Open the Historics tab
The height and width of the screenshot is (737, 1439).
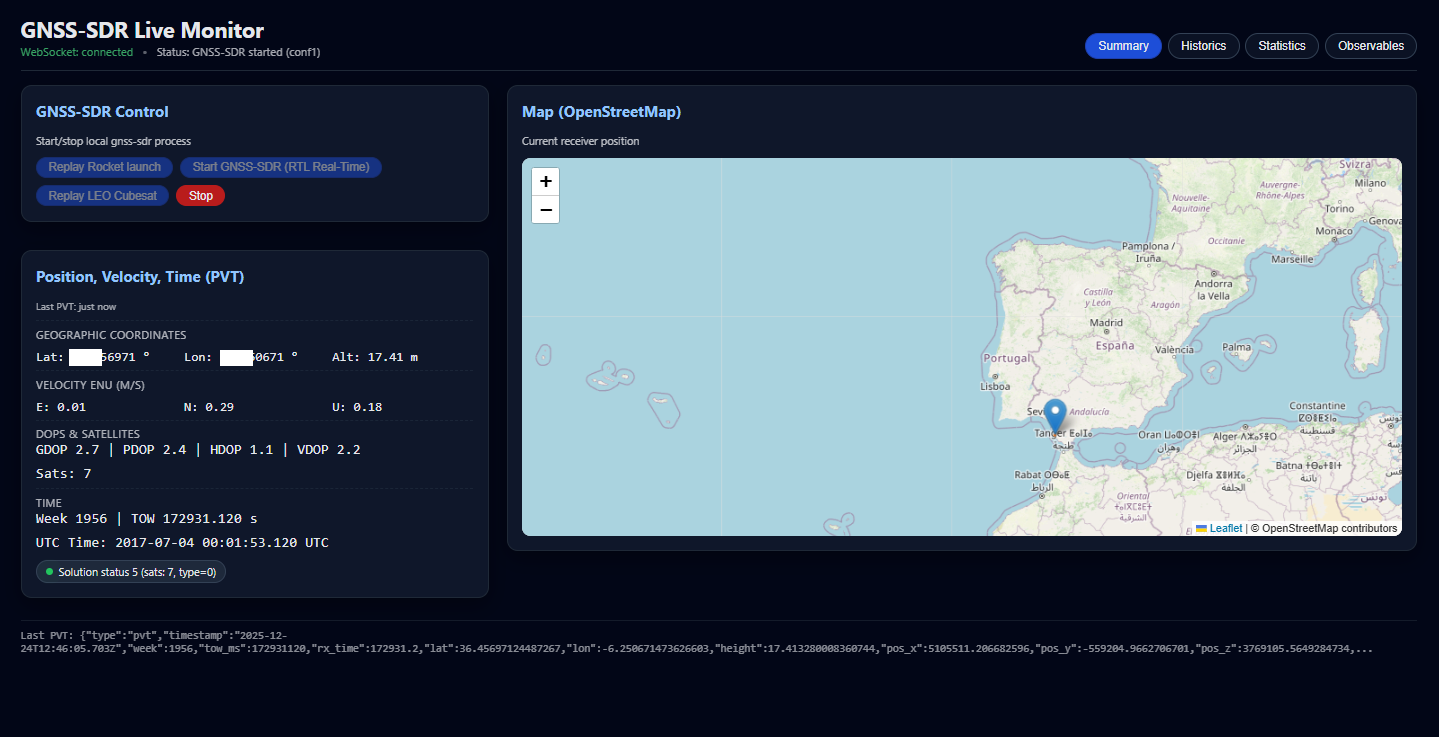(1203, 46)
